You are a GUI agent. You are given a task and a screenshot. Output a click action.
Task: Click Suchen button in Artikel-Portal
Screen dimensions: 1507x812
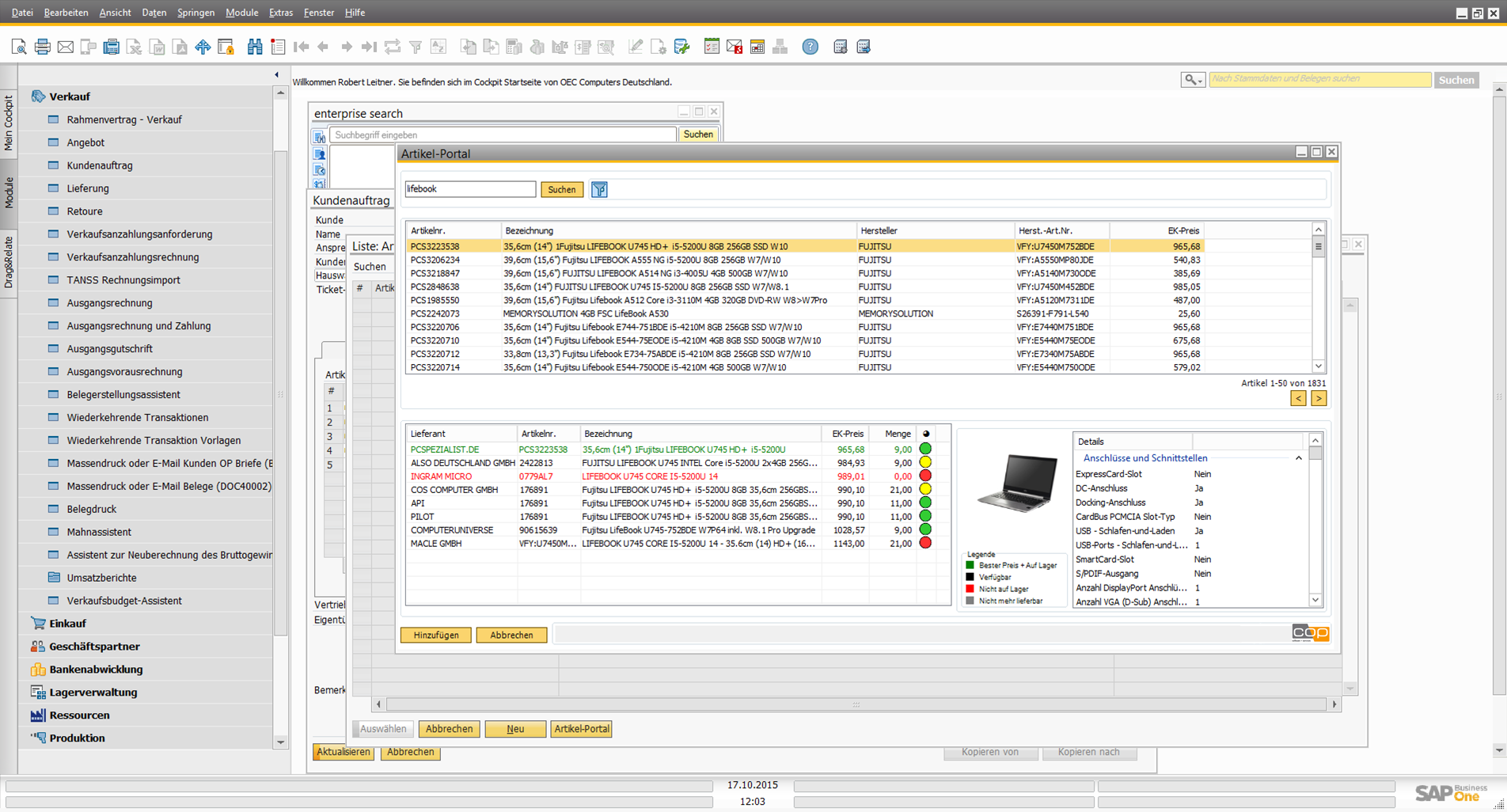pyautogui.click(x=562, y=189)
